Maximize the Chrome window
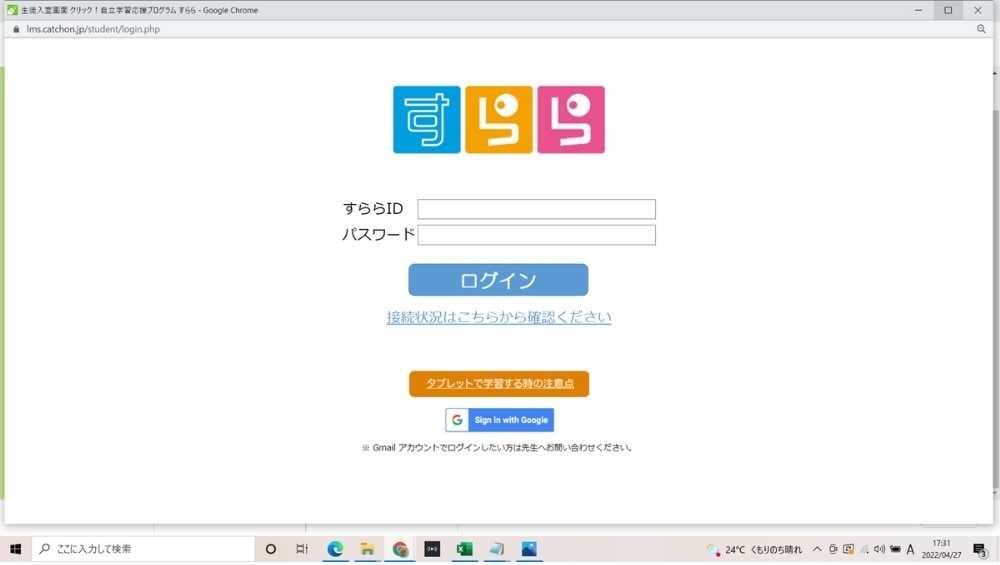The width and height of the screenshot is (1000, 565). (948, 10)
